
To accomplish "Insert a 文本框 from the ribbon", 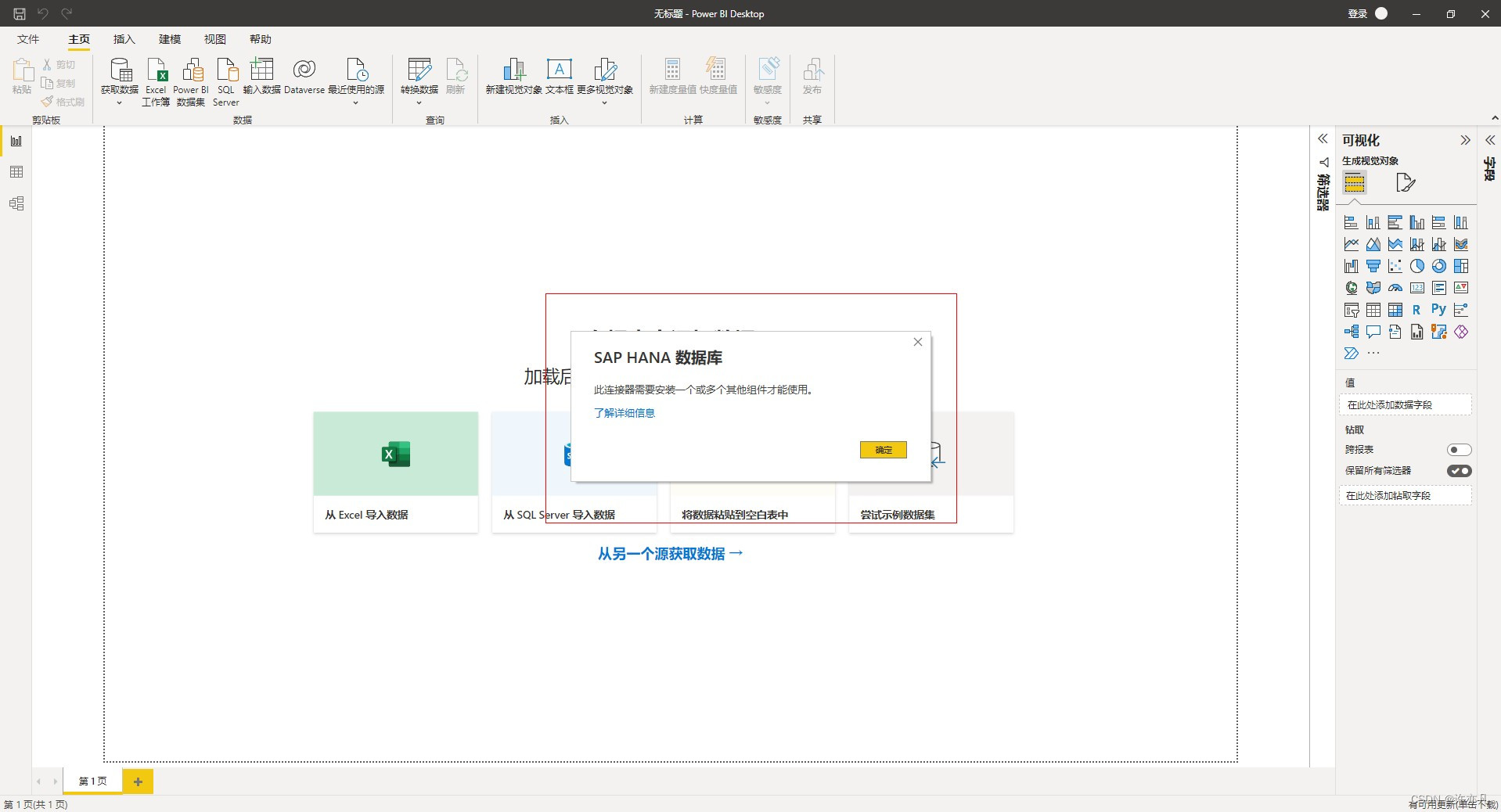I will tap(560, 77).
